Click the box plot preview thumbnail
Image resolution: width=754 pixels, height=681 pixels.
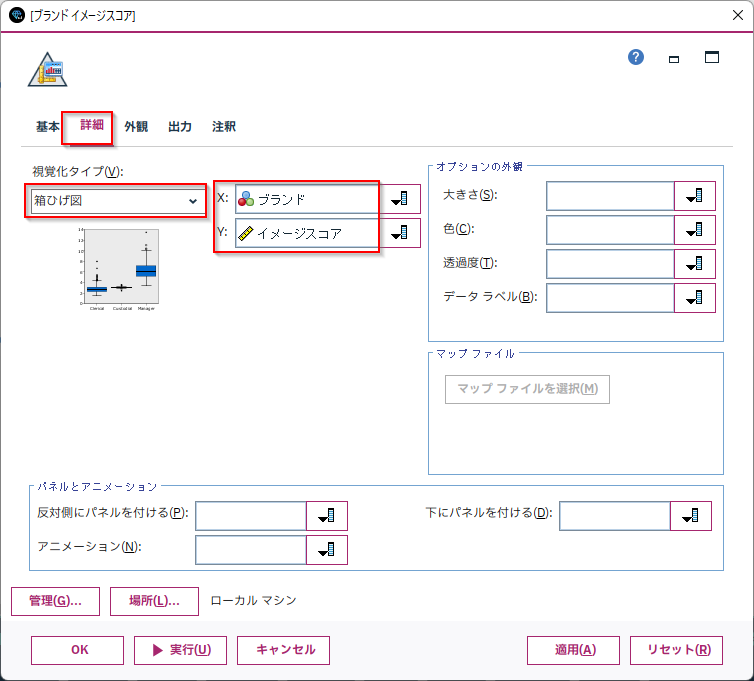[x=118, y=269]
